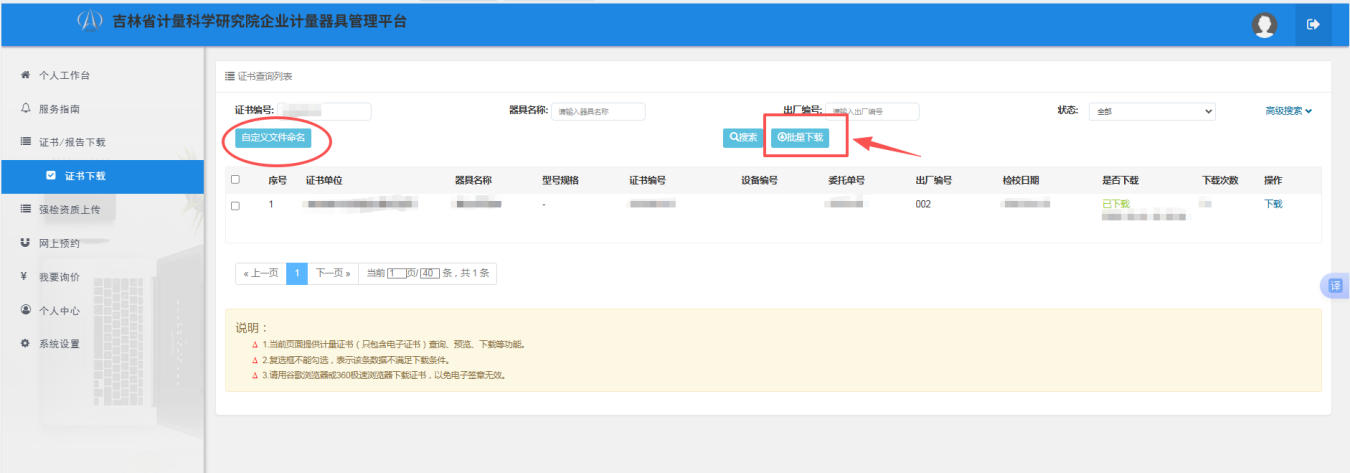Screen dimensions: 1350x473
Task: Click the 下载 link in row 1
Action: point(1273,204)
